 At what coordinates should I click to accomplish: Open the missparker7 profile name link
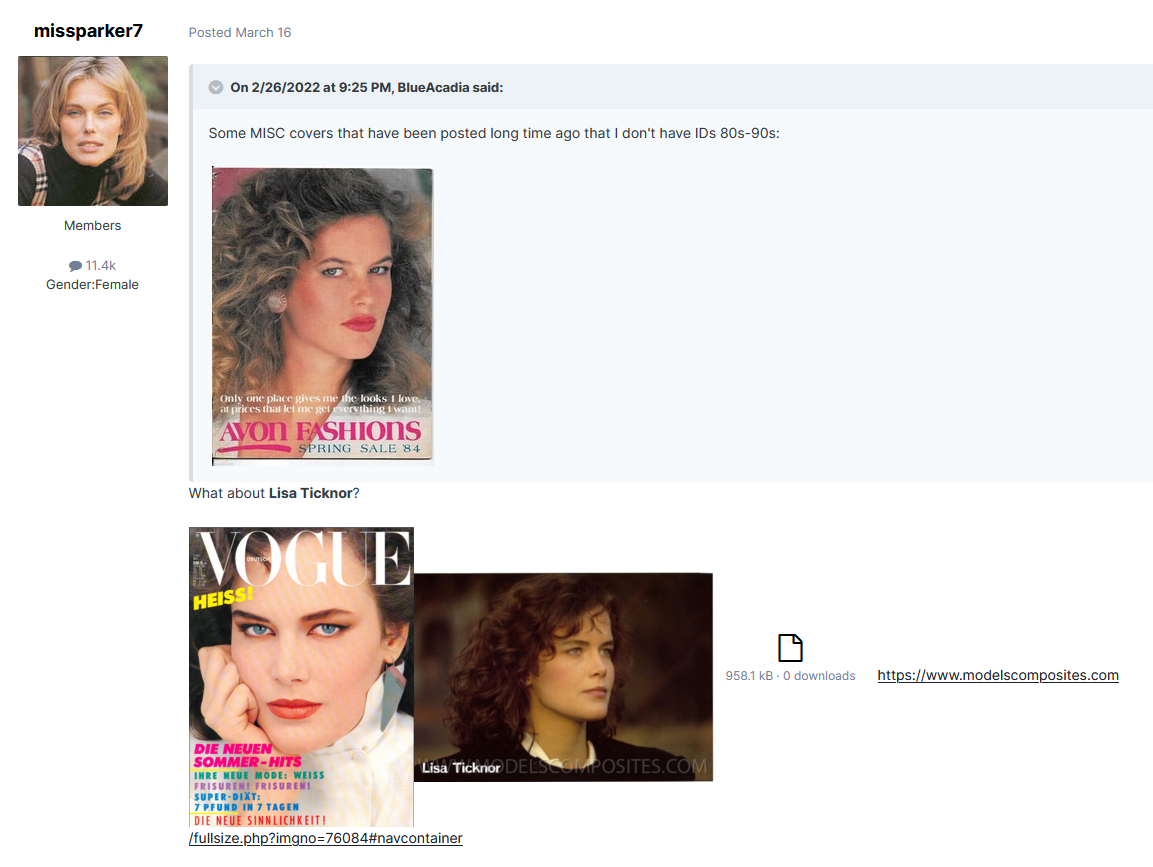(88, 31)
